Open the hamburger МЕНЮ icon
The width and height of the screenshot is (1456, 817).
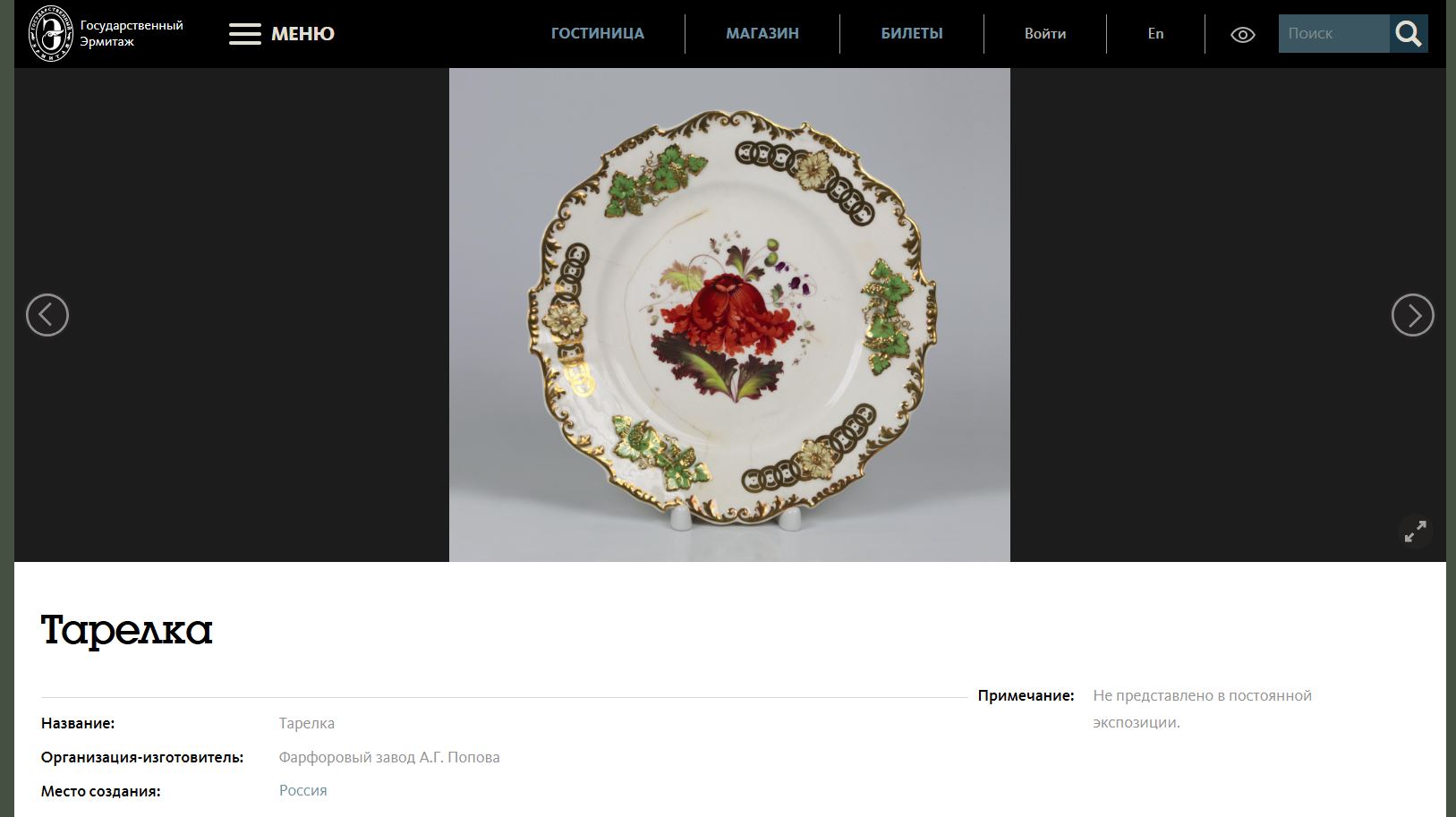[245, 34]
